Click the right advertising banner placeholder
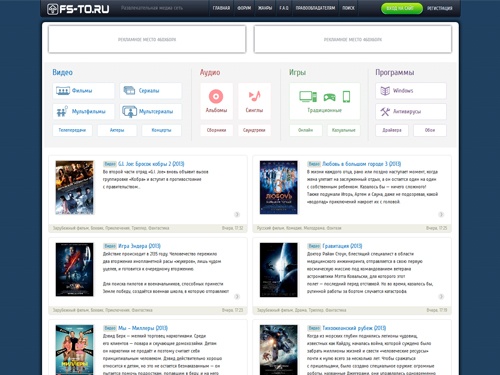The height and width of the screenshot is (375, 500). 353,39
